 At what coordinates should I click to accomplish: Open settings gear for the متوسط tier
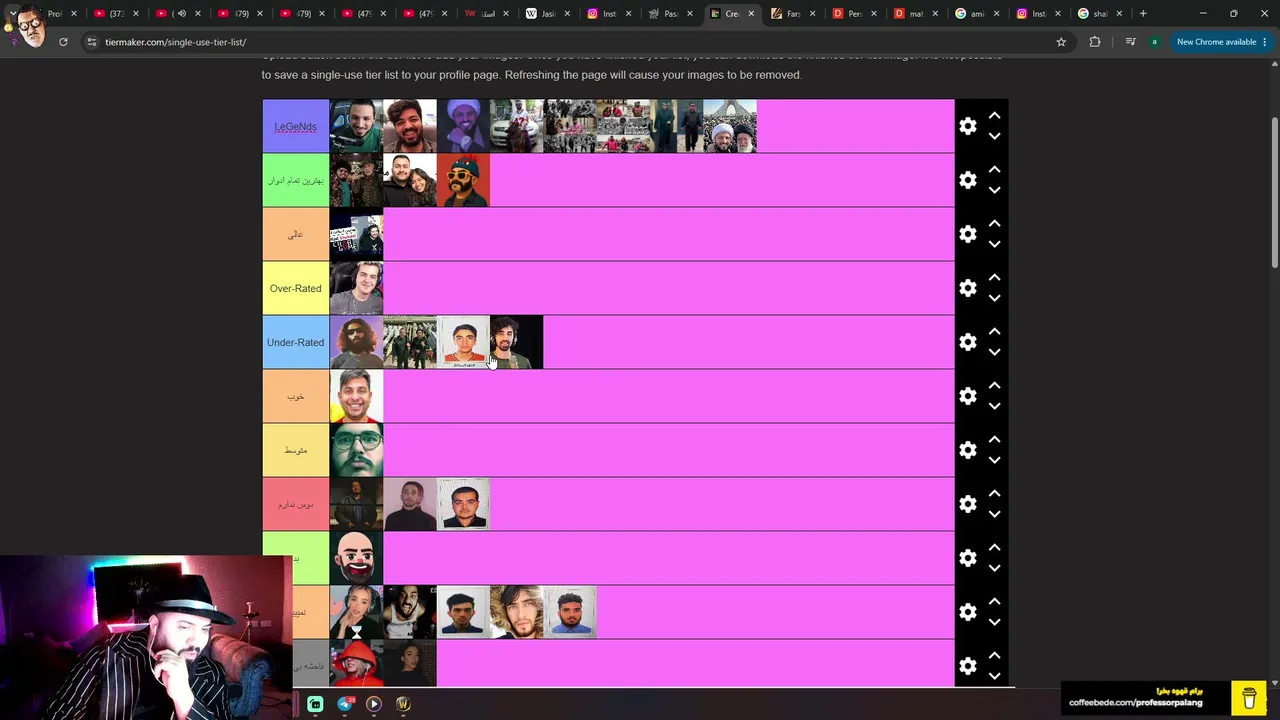point(967,450)
